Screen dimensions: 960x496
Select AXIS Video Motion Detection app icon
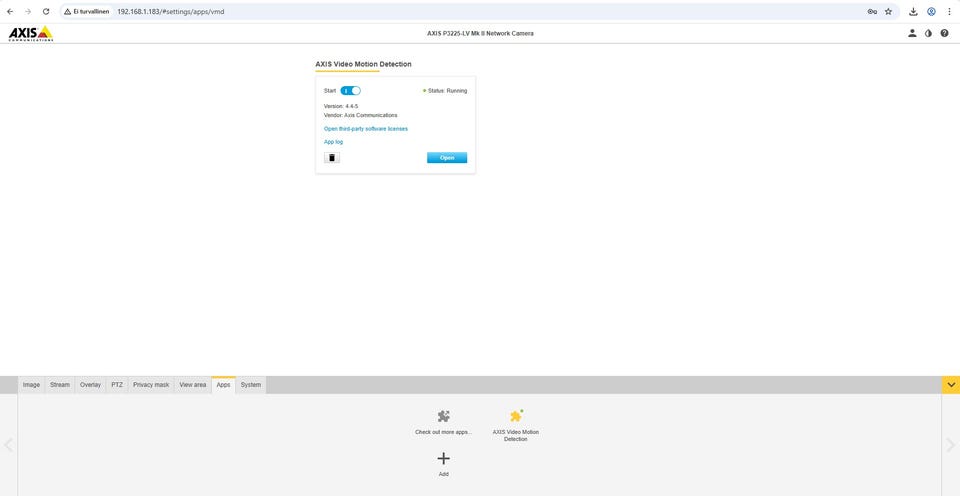516,416
